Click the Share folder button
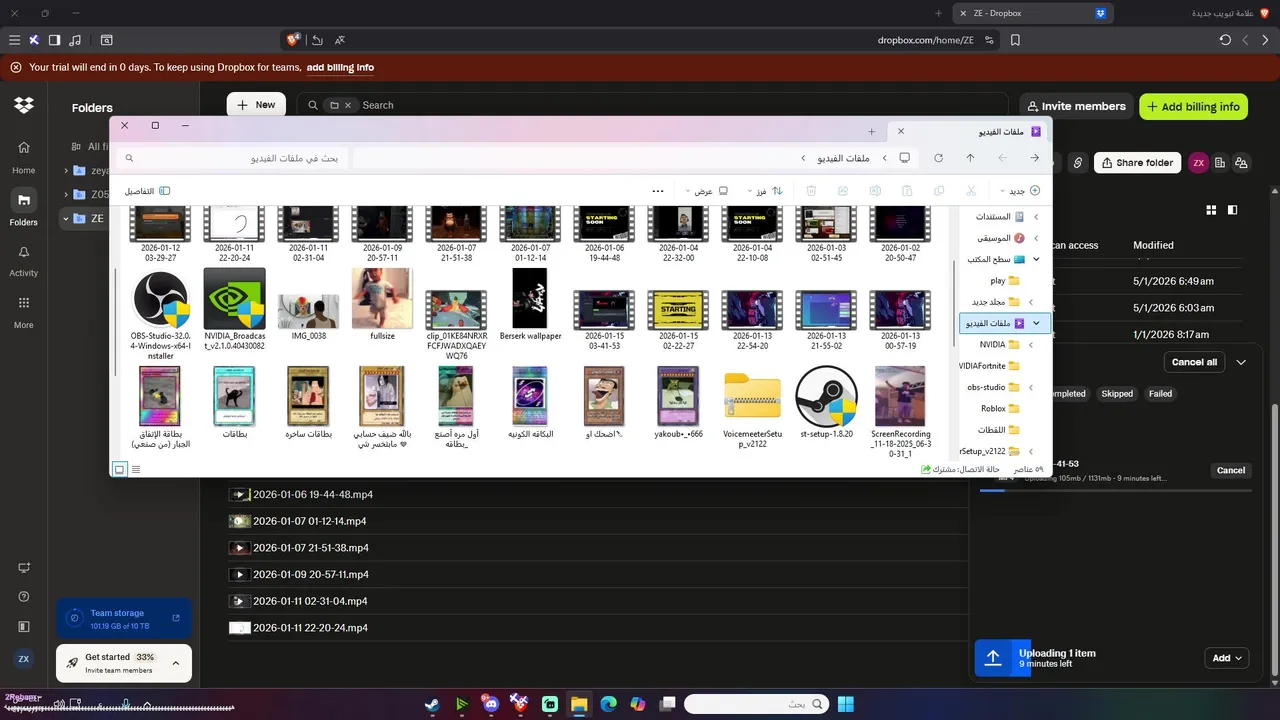The width and height of the screenshot is (1280, 720). click(x=1137, y=162)
